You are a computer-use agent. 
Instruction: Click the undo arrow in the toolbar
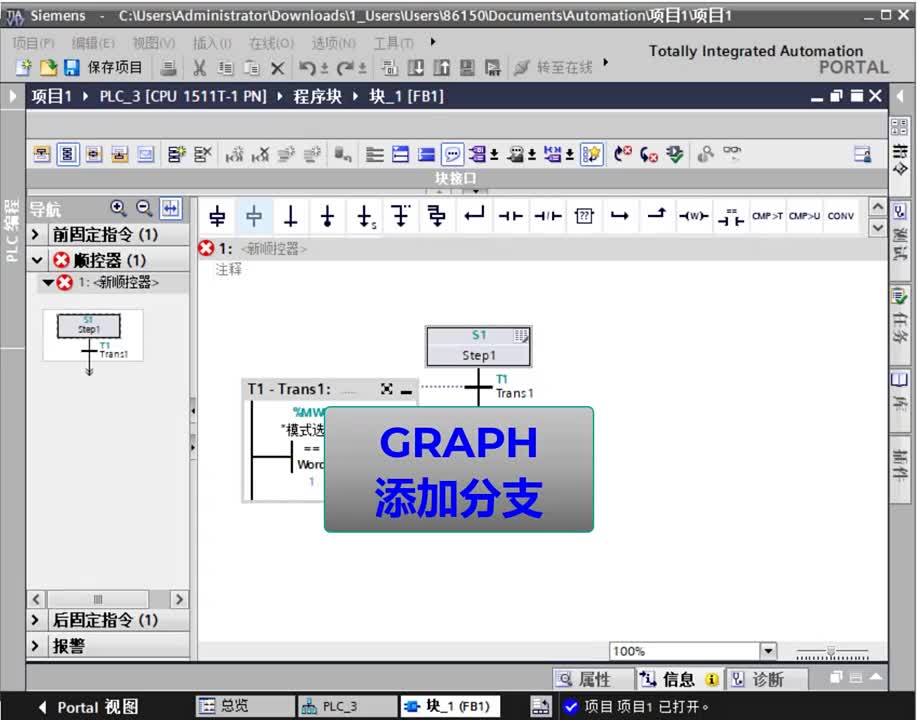[307, 68]
